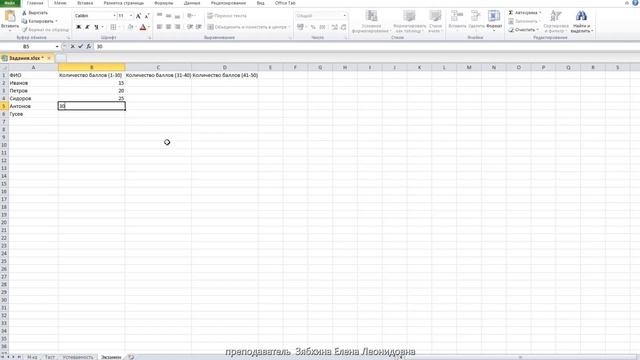Toggle italic formatting (К)
Screen dimensions: 640x360
click(87, 27)
